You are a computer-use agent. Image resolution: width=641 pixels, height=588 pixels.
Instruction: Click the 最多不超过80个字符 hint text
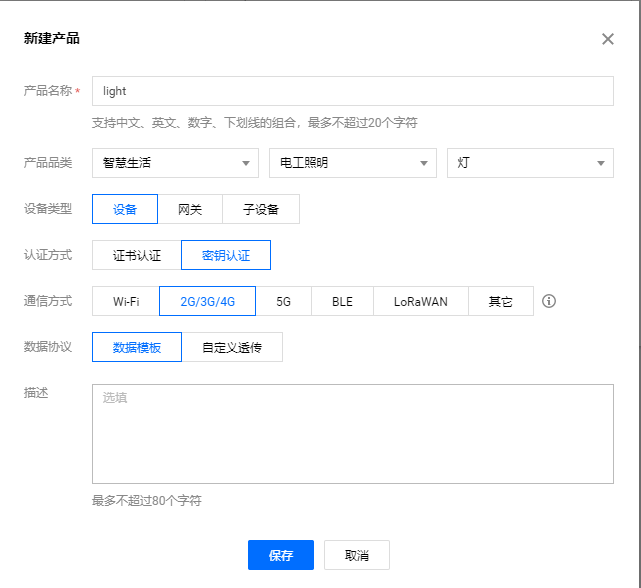146,500
